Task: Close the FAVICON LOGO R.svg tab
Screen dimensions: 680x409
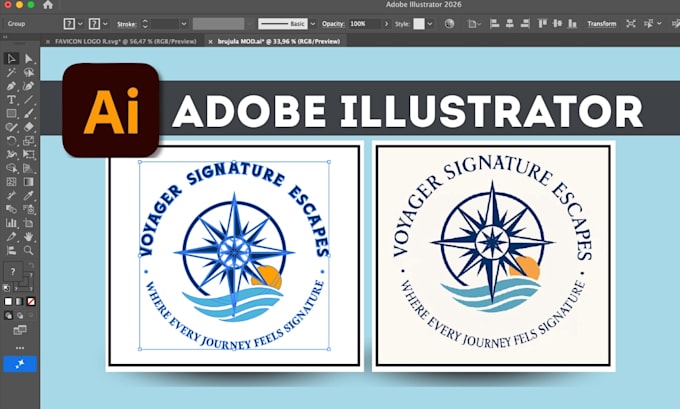Action: point(48,42)
